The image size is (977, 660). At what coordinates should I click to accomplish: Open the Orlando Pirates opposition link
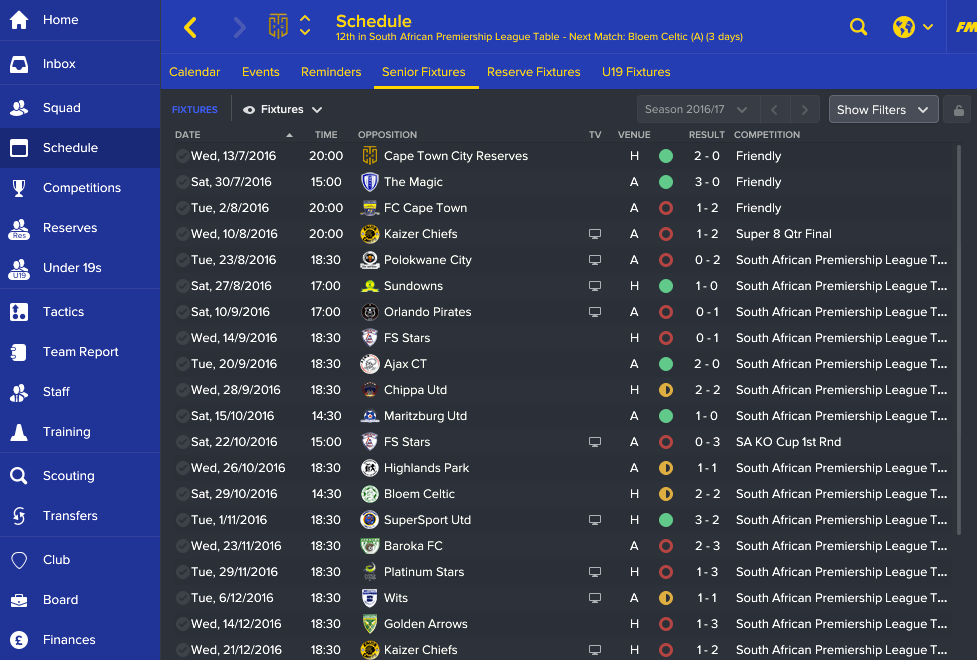point(427,312)
